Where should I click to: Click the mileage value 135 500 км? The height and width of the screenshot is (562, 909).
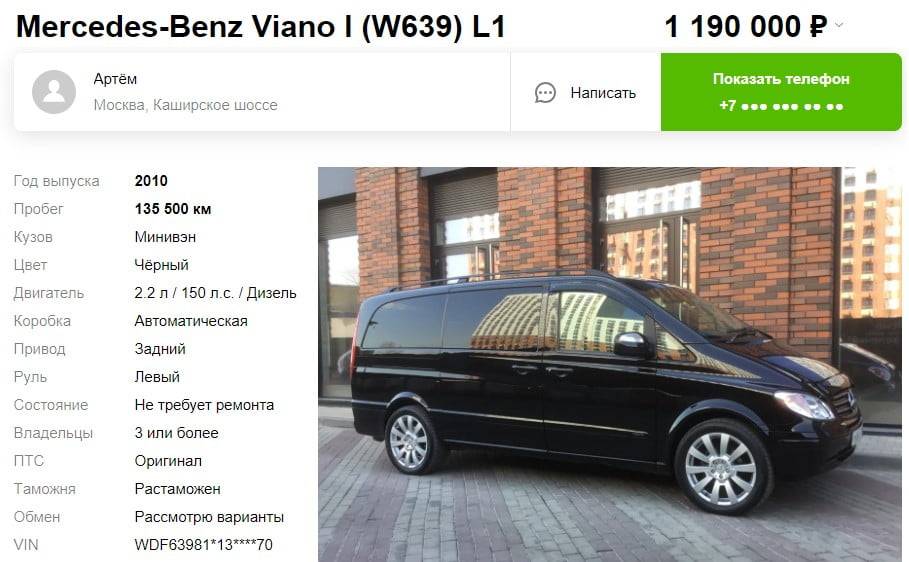[x=173, y=209]
